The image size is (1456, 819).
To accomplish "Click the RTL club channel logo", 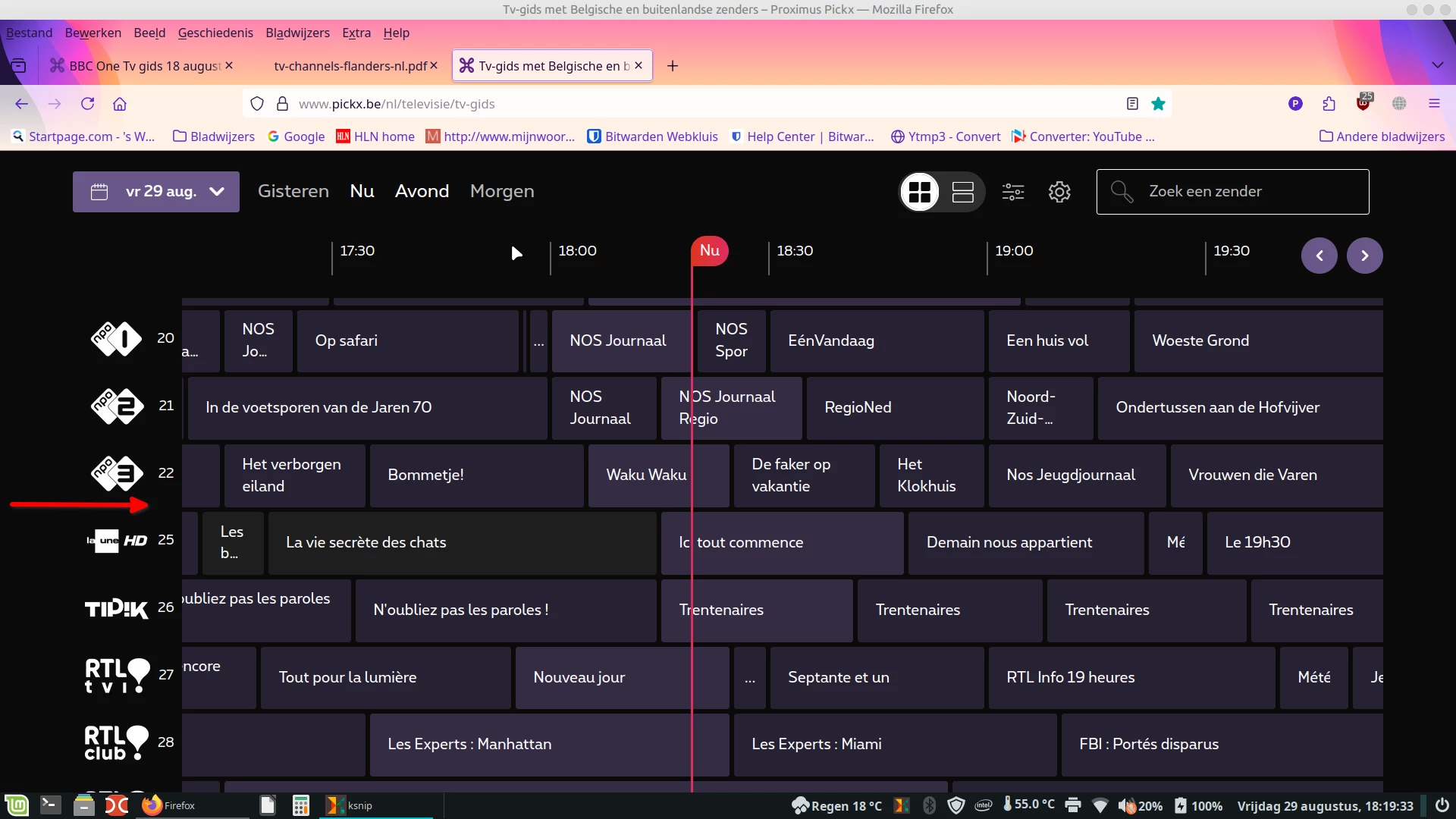I will [116, 742].
